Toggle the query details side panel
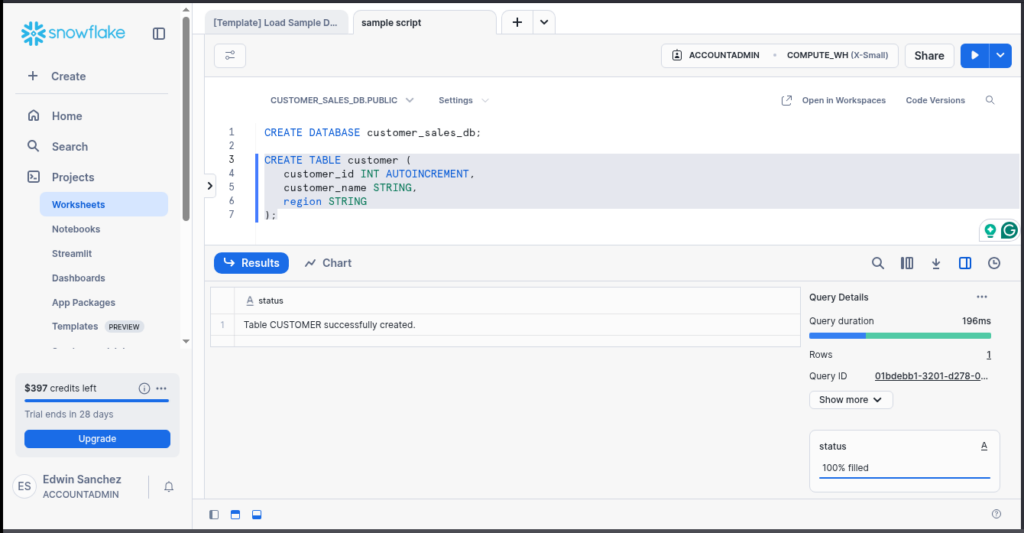 pos(965,263)
